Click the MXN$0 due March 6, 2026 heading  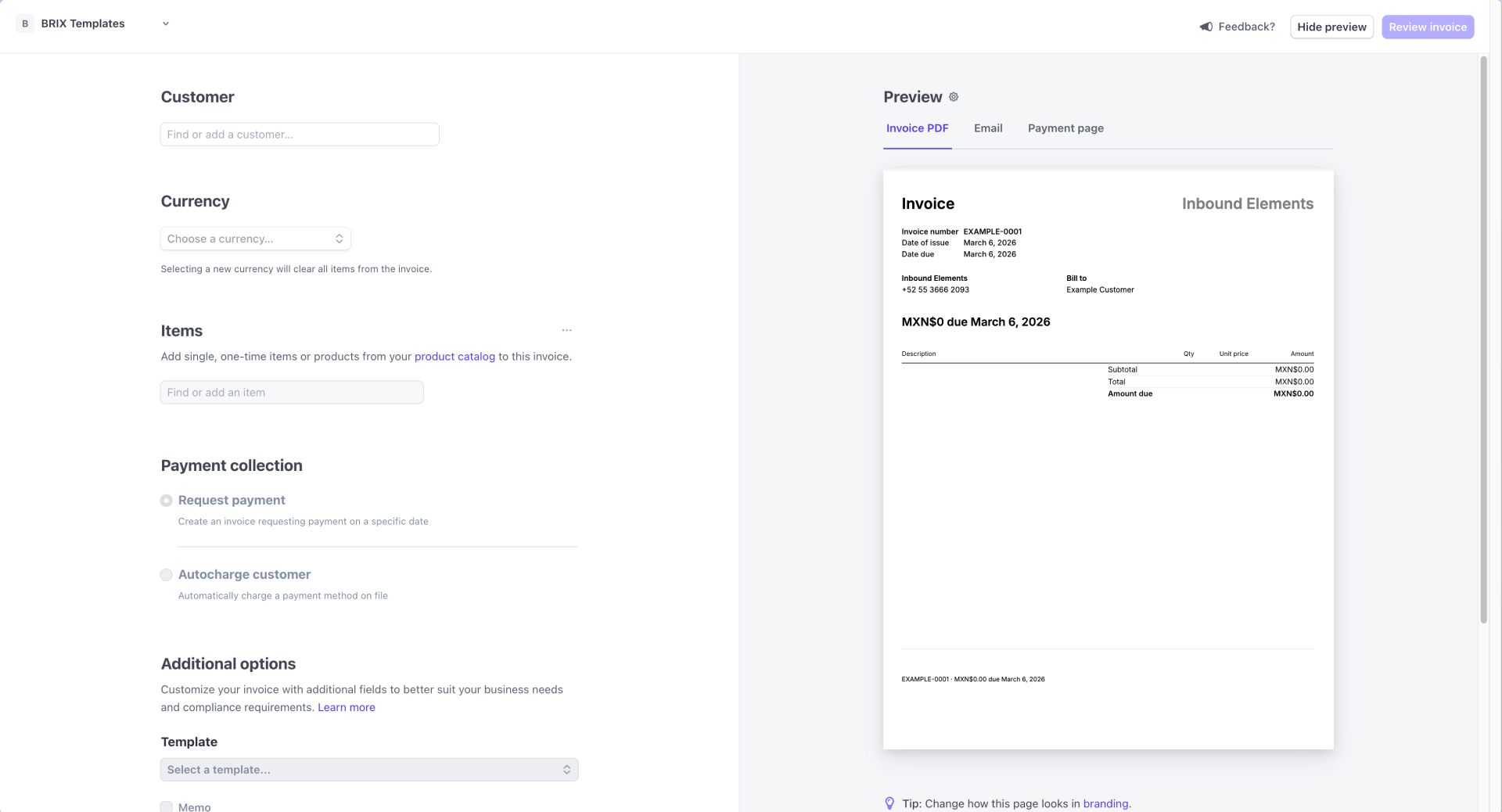976,322
